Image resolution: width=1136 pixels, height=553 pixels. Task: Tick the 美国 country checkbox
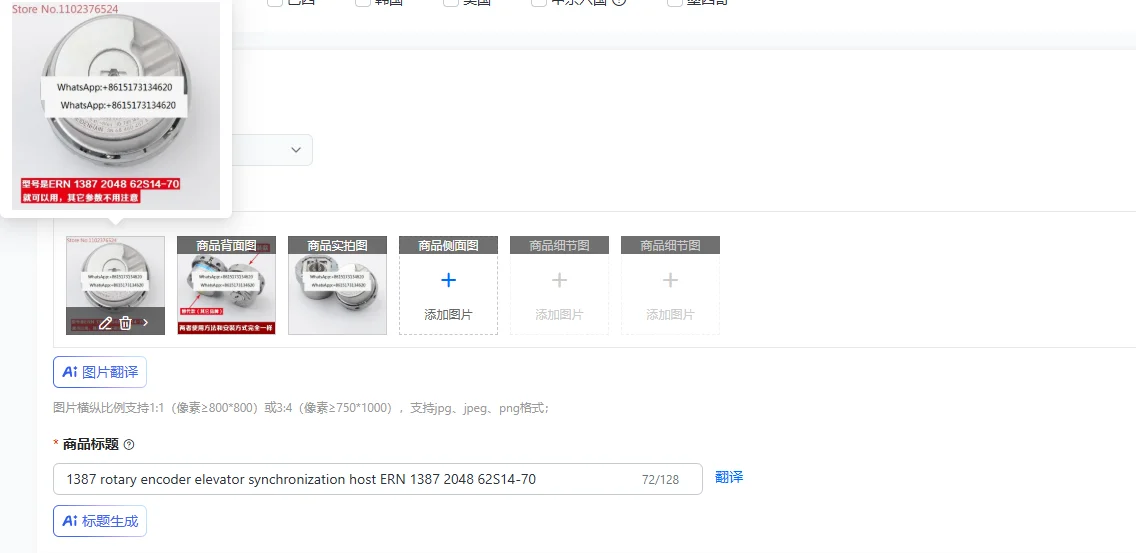click(x=451, y=2)
